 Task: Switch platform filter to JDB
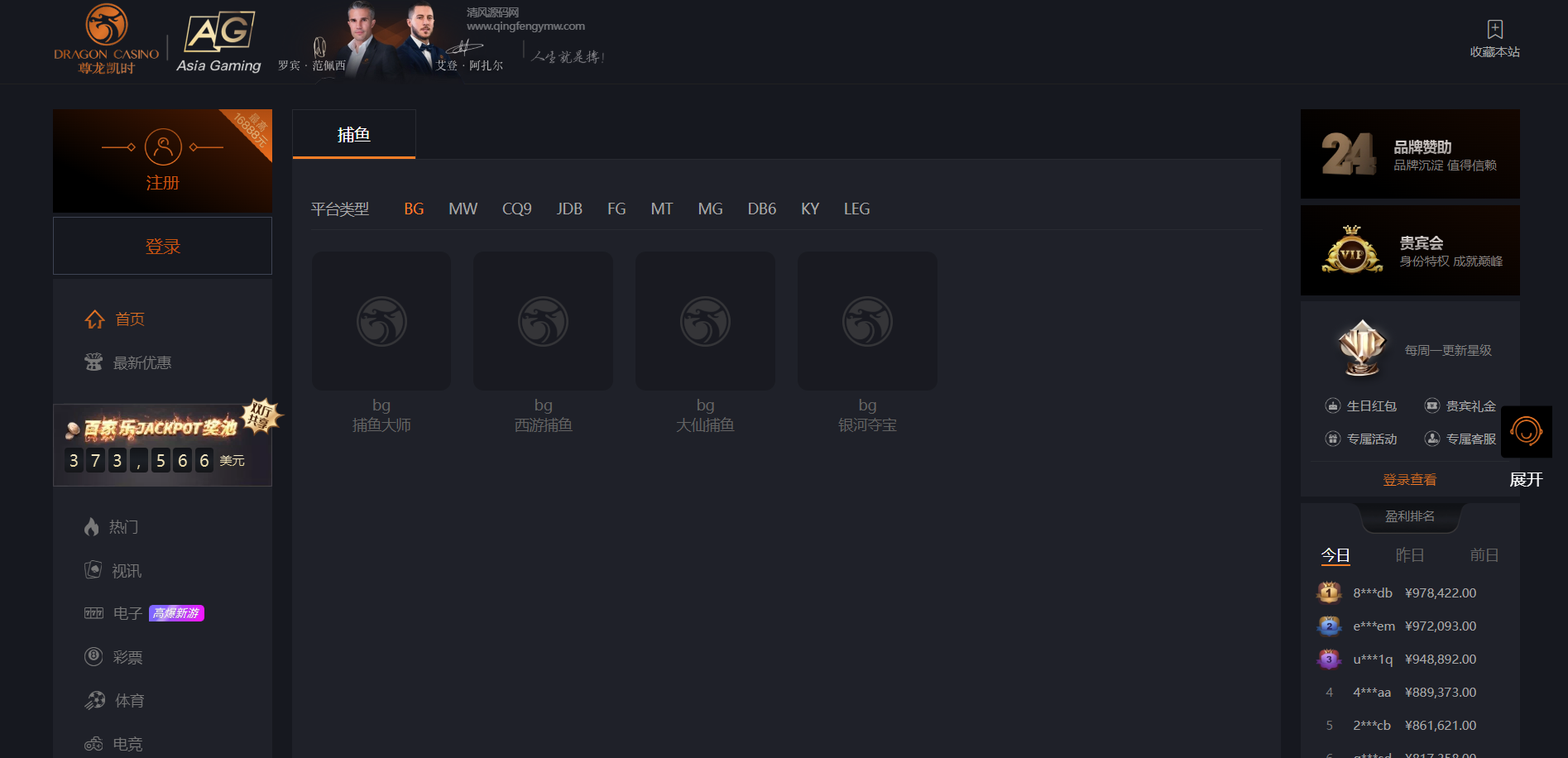tap(569, 209)
